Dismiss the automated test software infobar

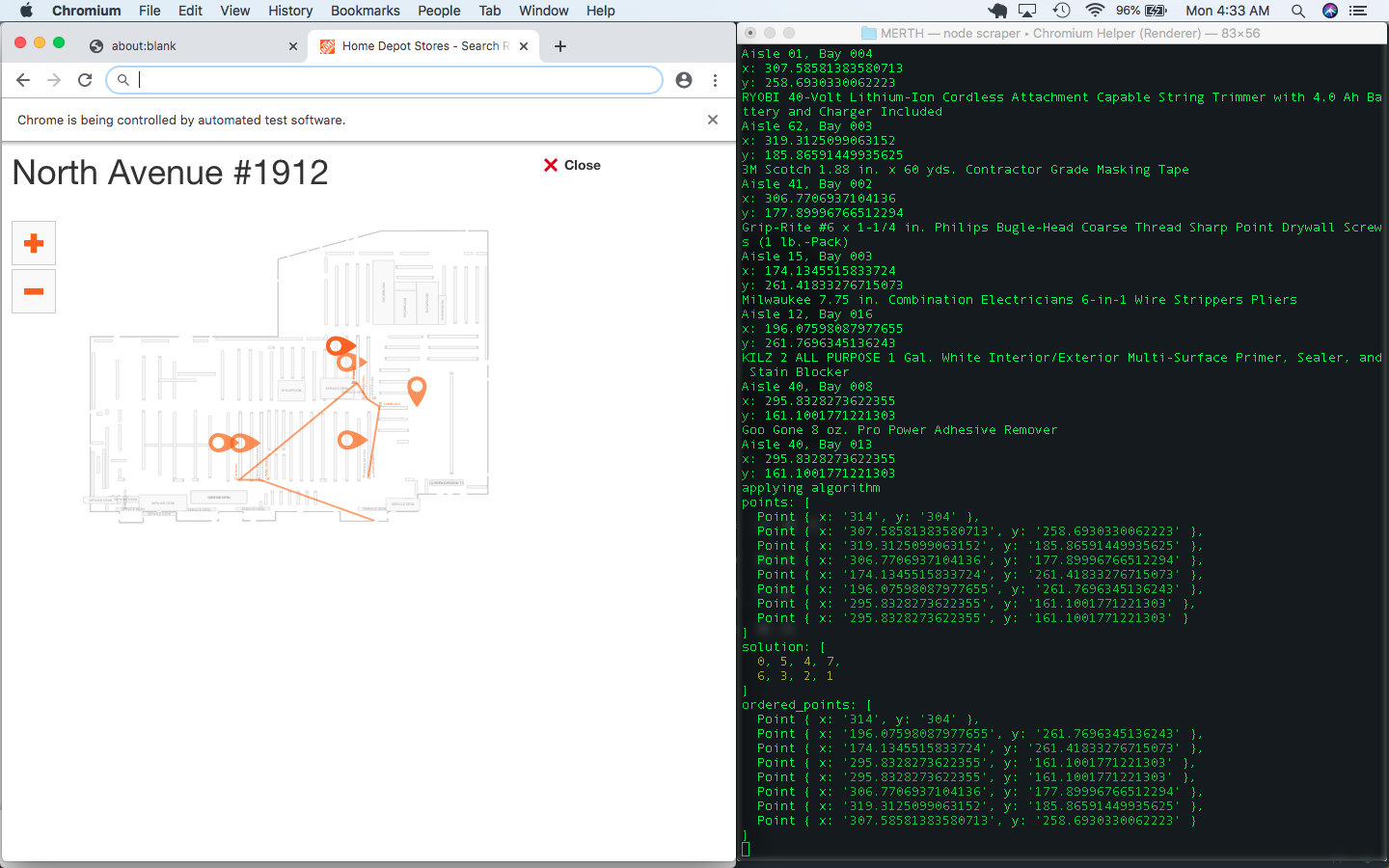coord(713,120)
